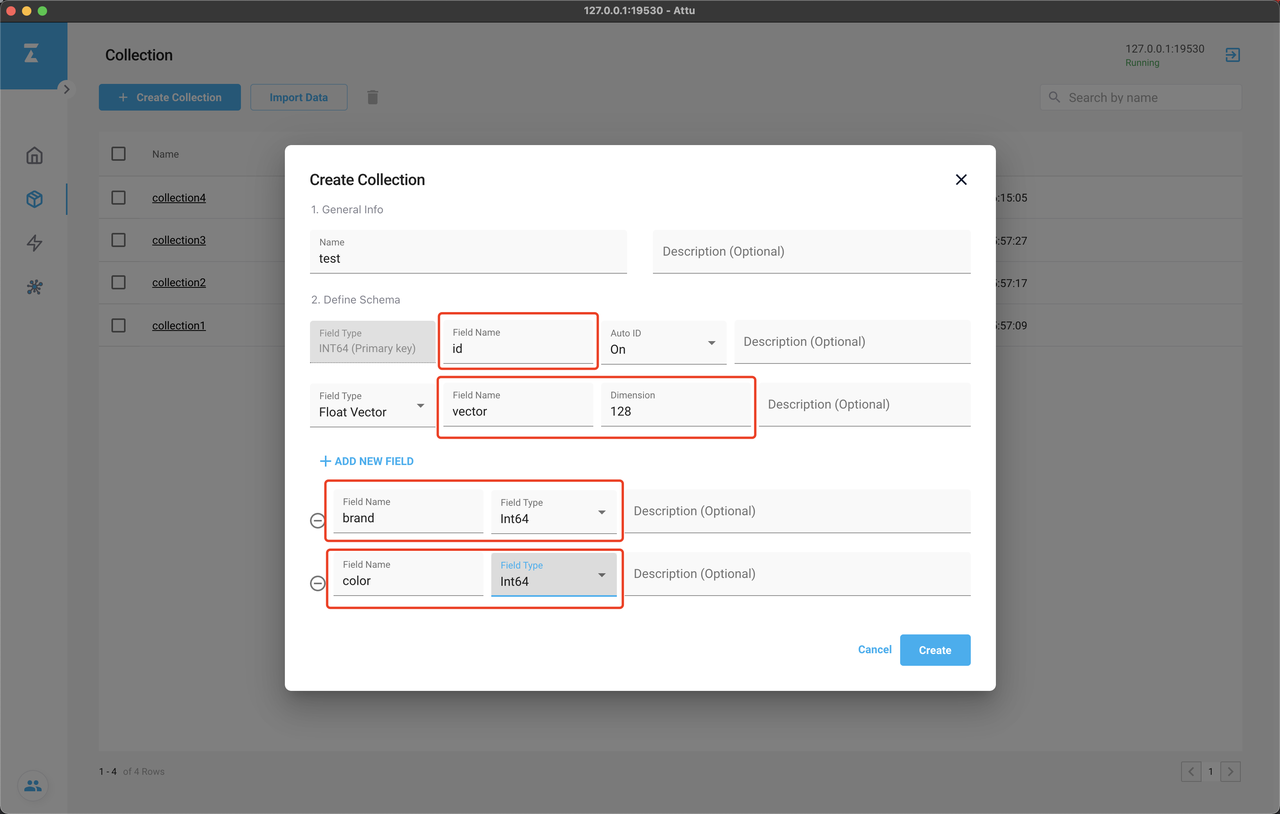Open the Overview home icon in sidebar
The image size is (1280, 814).
34,155
